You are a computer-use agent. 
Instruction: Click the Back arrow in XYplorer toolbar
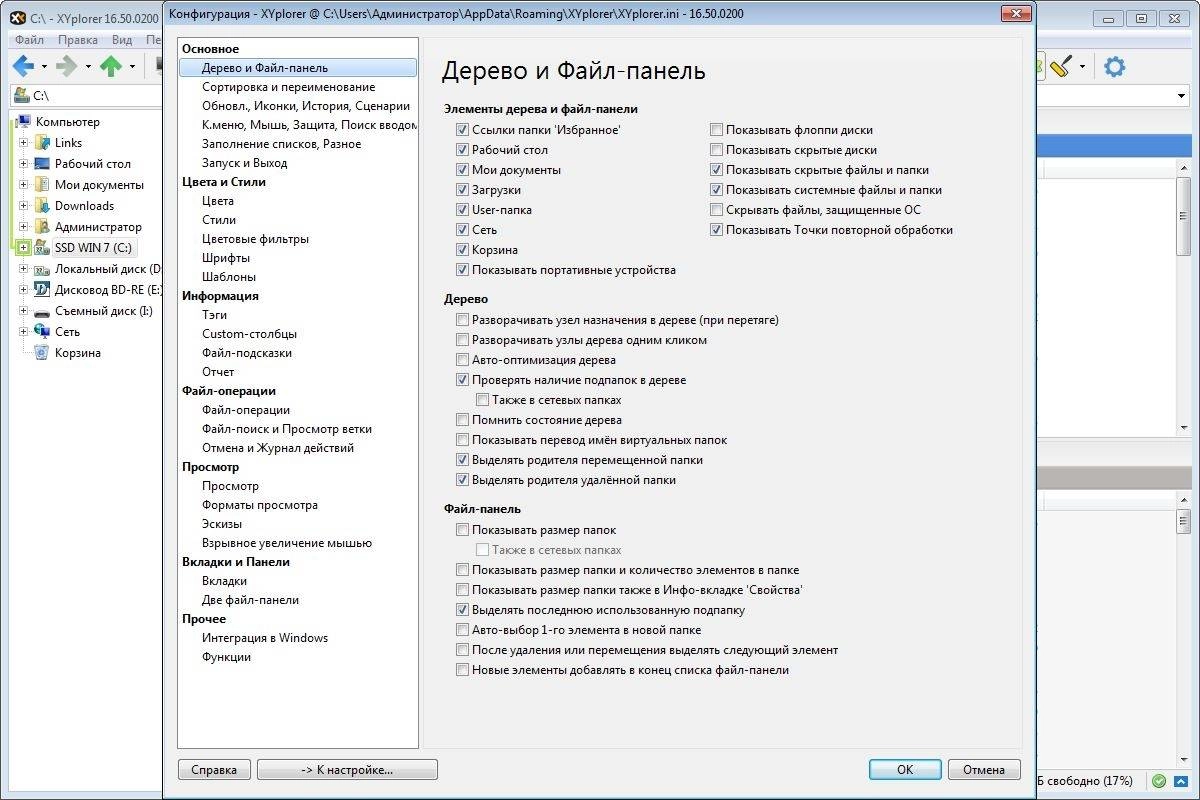click(x=23, y=67)
